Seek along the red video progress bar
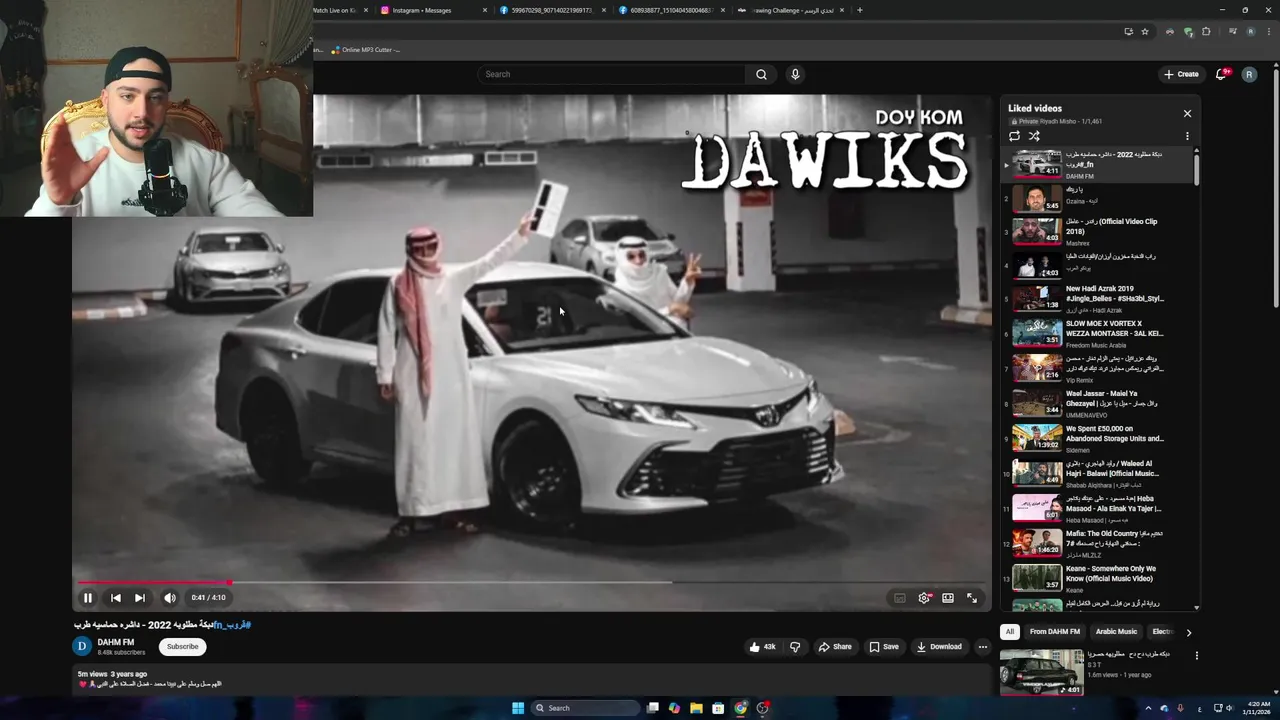This screenshot has height=720, width=1280. pyautogui.click(x=531, y=582)
